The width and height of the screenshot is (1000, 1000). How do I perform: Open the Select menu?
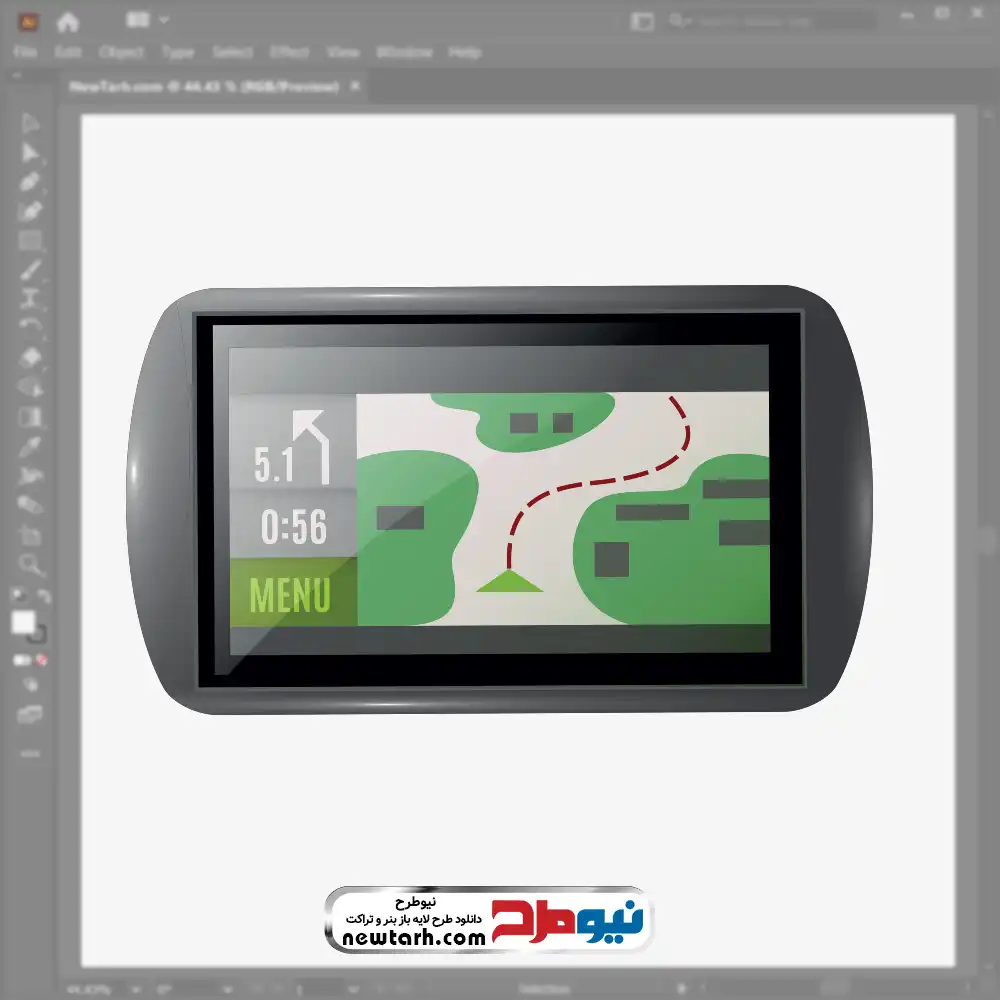(x=232, y=52)
